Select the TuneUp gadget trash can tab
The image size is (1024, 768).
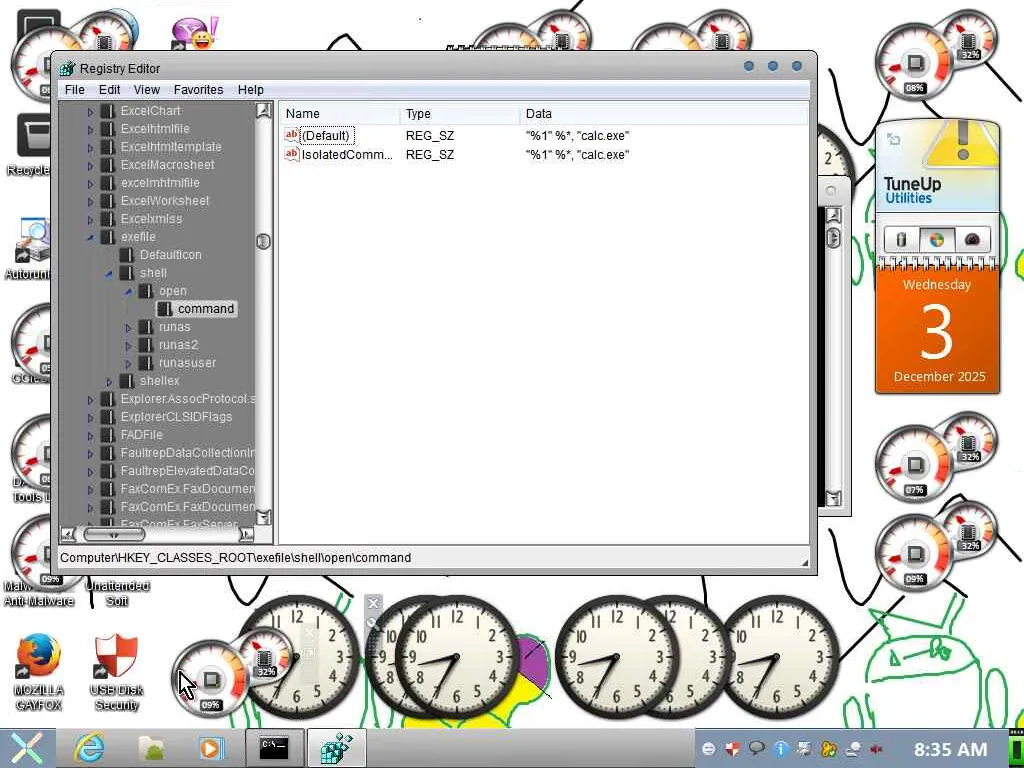pyautogui.click(x=901, y=240)
